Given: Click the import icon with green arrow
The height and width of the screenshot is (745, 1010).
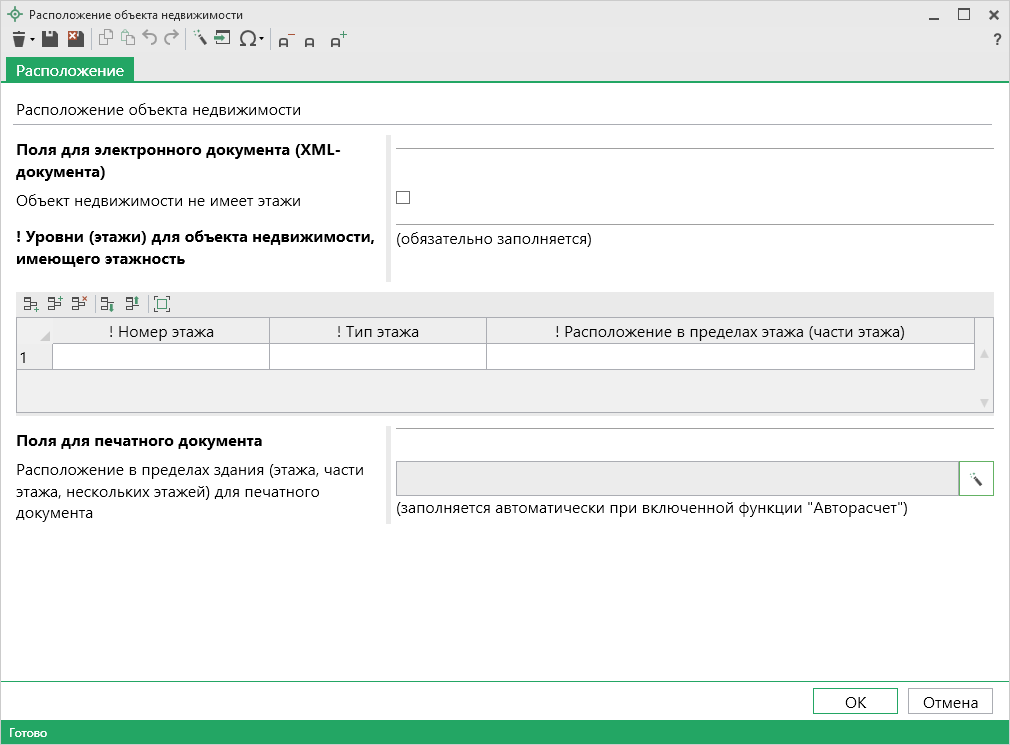Looking at the screenshot, I should (x=221, y=39).
